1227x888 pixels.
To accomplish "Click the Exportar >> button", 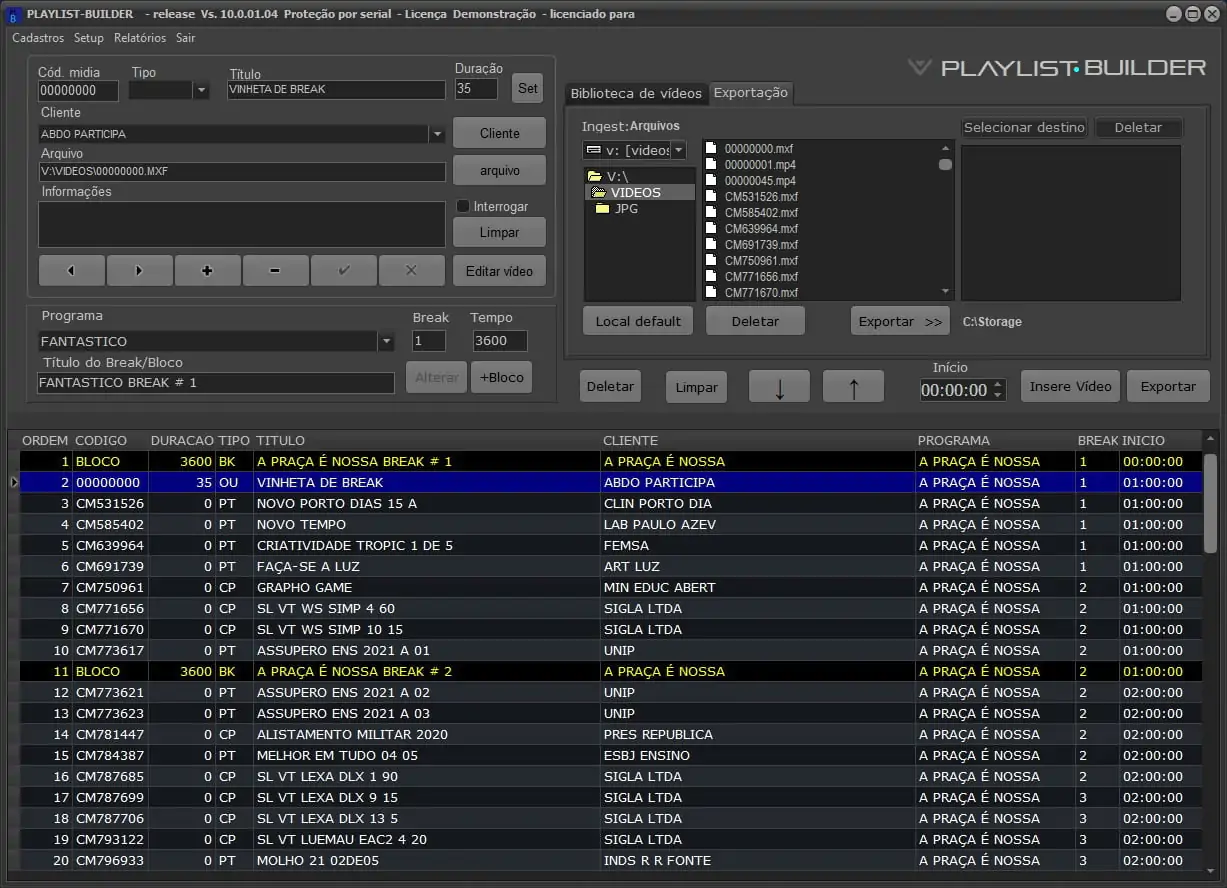I will click(901, 321).
